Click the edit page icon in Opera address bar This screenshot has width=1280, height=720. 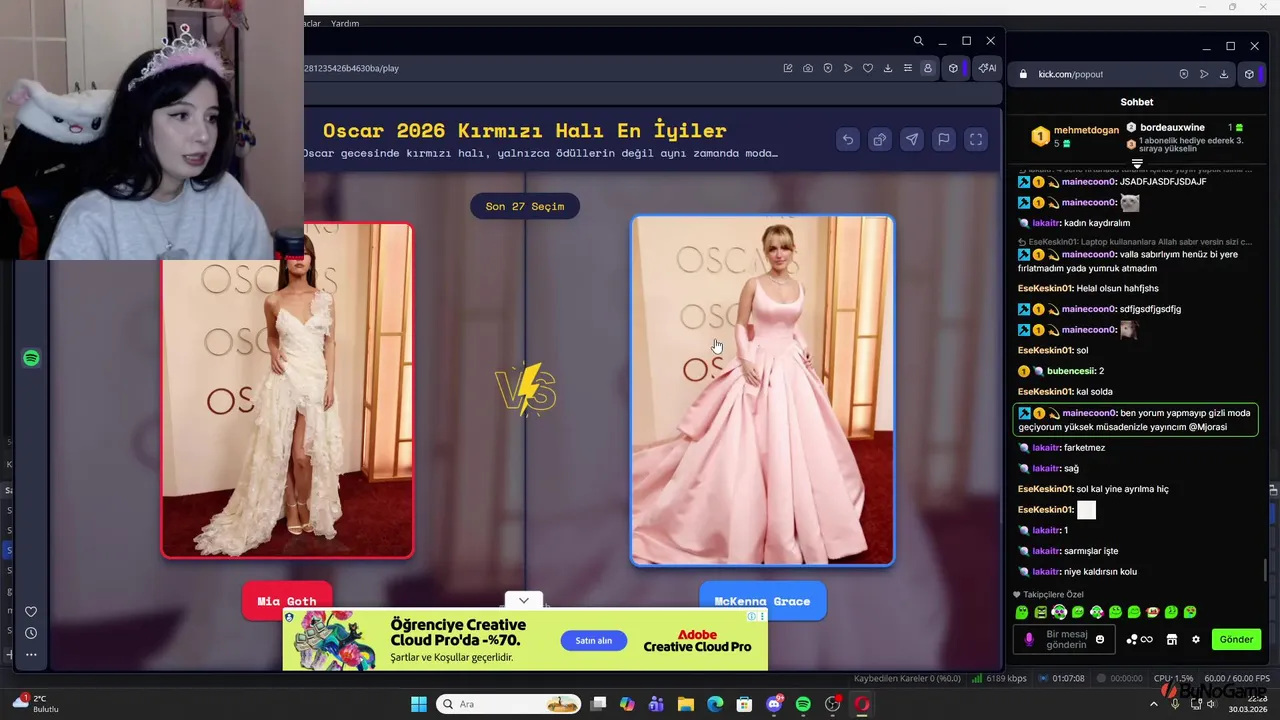coord(788,68)
